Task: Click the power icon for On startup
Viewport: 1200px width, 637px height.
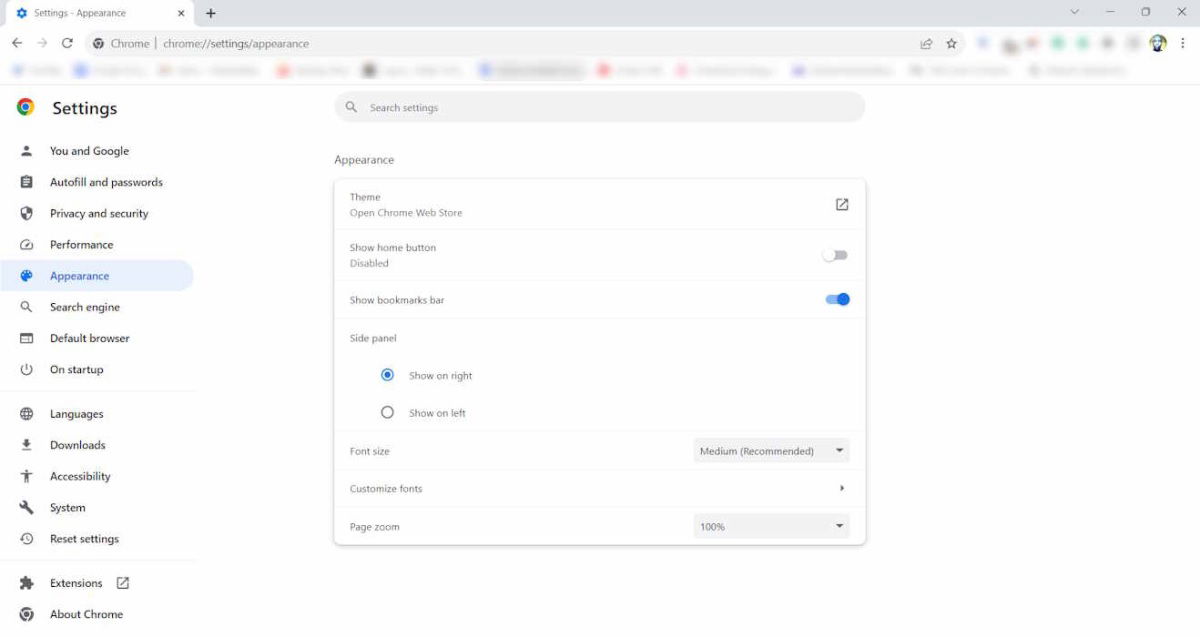Action: (27, 369)
